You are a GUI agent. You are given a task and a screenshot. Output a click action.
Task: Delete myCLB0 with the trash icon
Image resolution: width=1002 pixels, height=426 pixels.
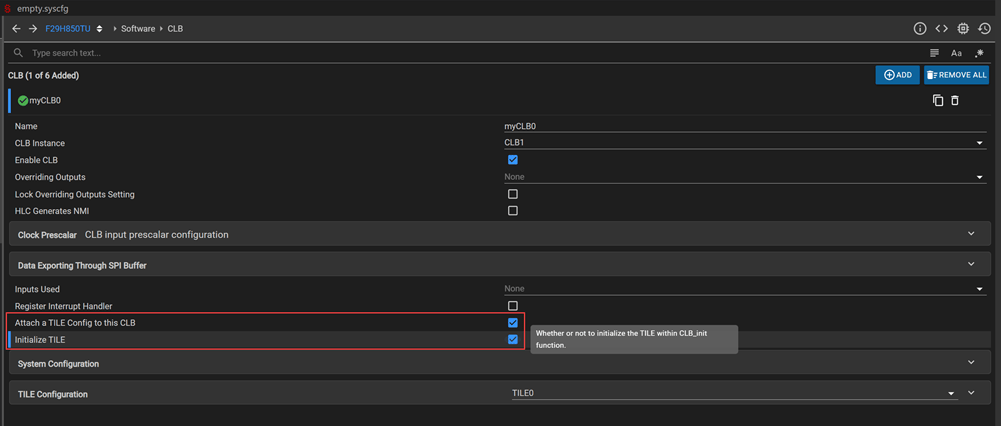click(x=955, y=100)
